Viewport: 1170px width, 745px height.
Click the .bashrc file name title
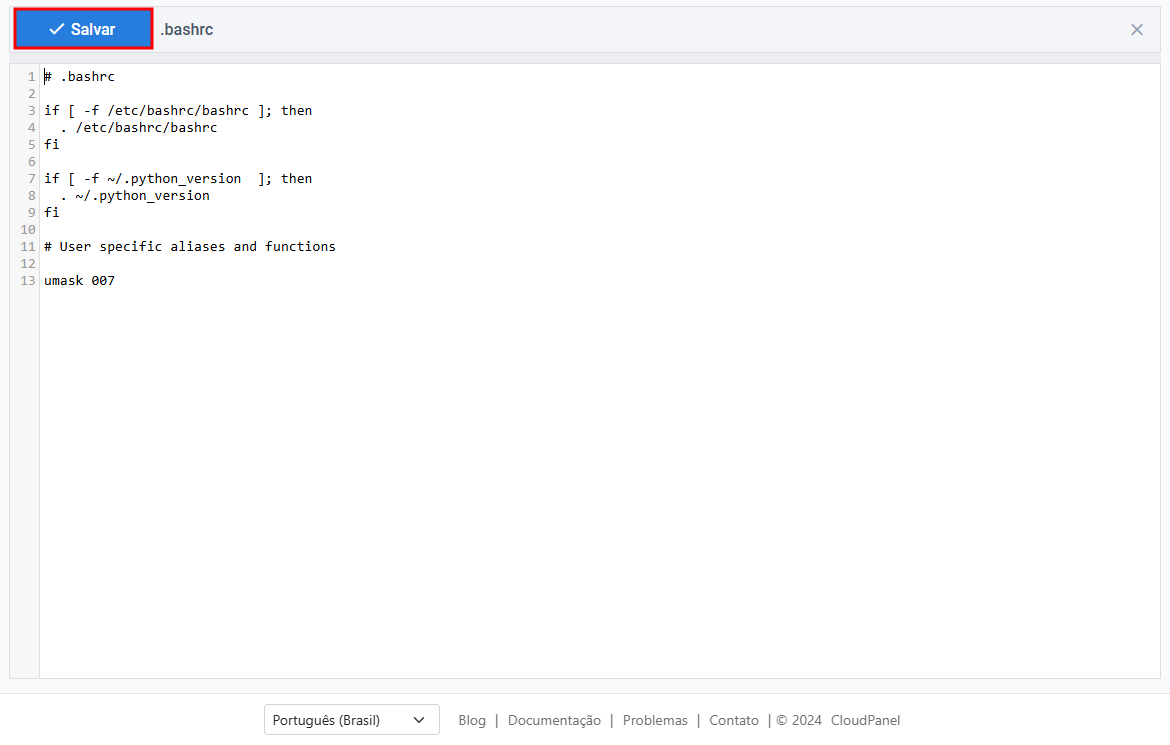187,30
